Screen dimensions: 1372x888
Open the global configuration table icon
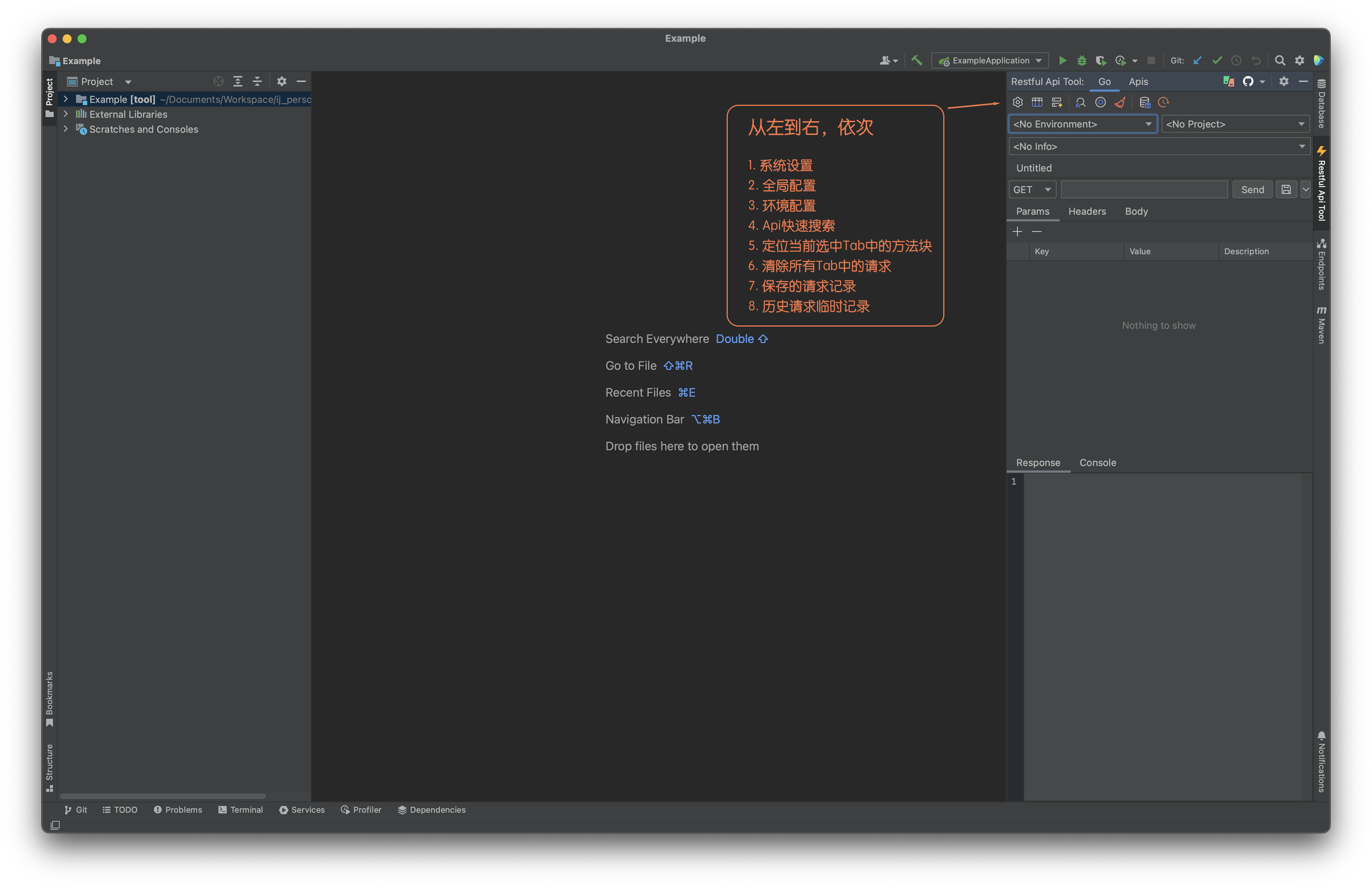[x=1037, y=102]
